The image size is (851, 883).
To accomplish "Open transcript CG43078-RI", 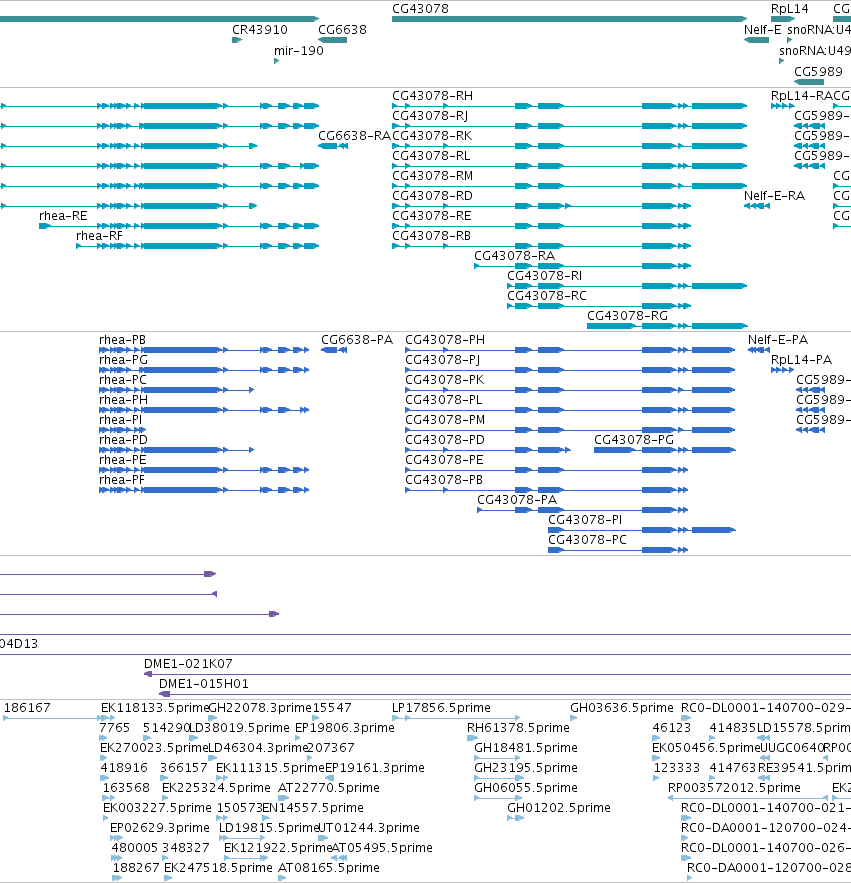I will [627, 286].
